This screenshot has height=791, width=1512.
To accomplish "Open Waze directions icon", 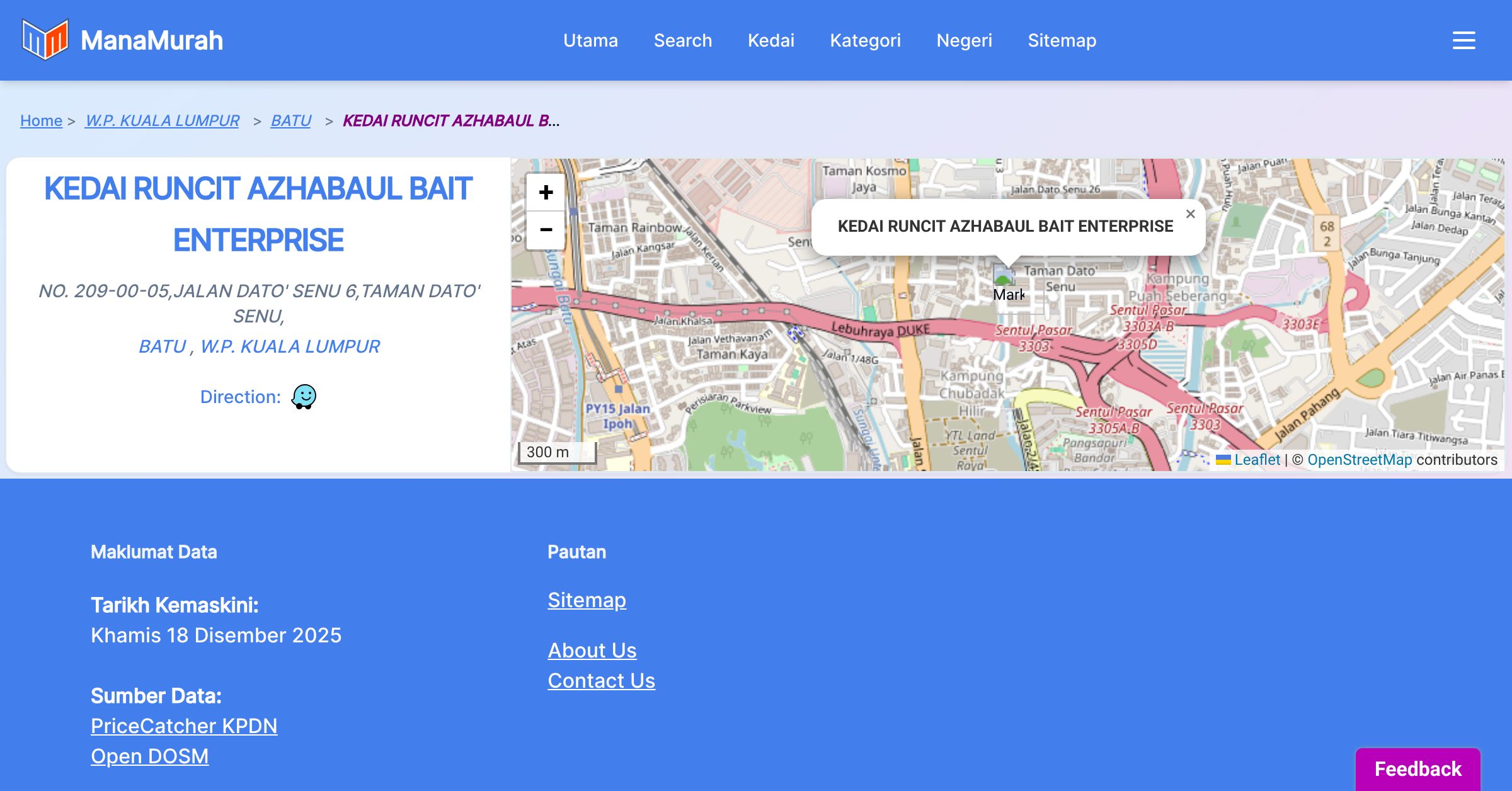I will tap(304, 397).
